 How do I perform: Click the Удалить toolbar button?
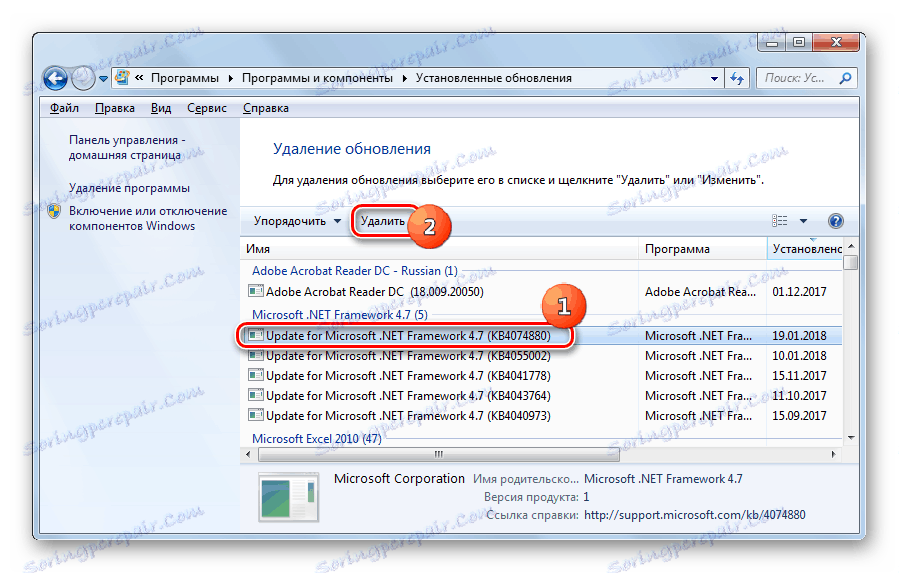(x=382, y=221)
